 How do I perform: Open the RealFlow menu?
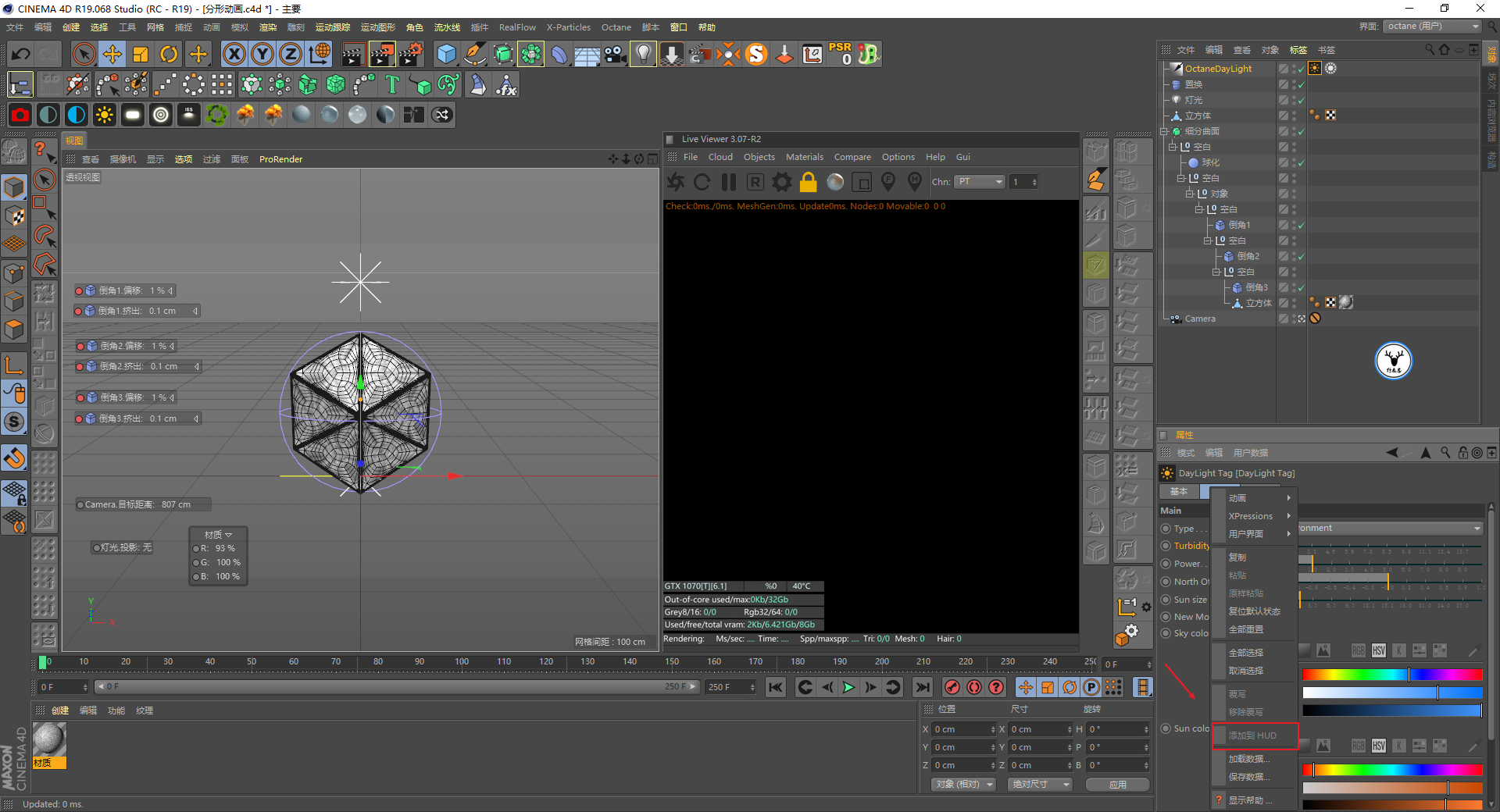517,27
